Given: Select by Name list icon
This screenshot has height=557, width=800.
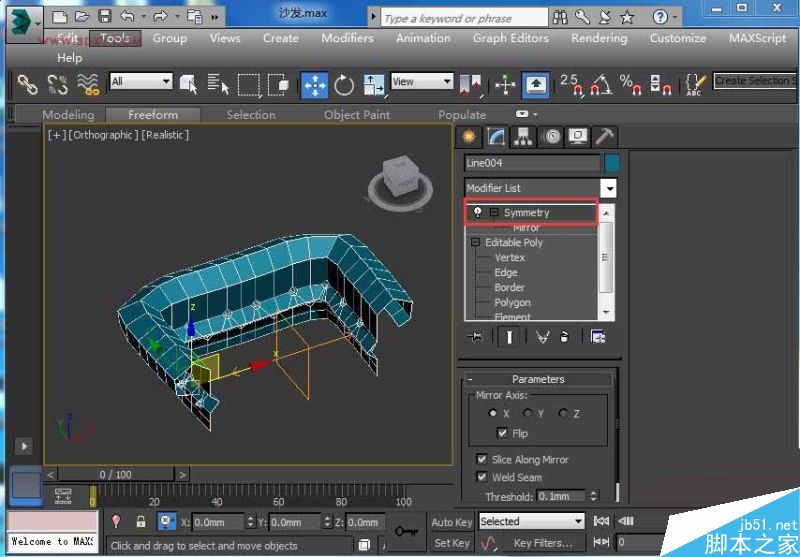Looking at the screenshot, I should (x=218, y=84).
